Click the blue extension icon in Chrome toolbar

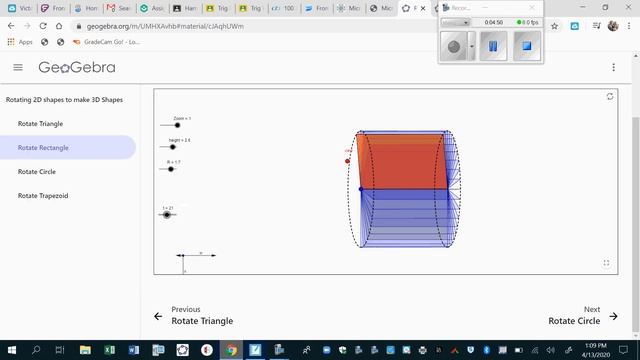(x=575, y=26)
